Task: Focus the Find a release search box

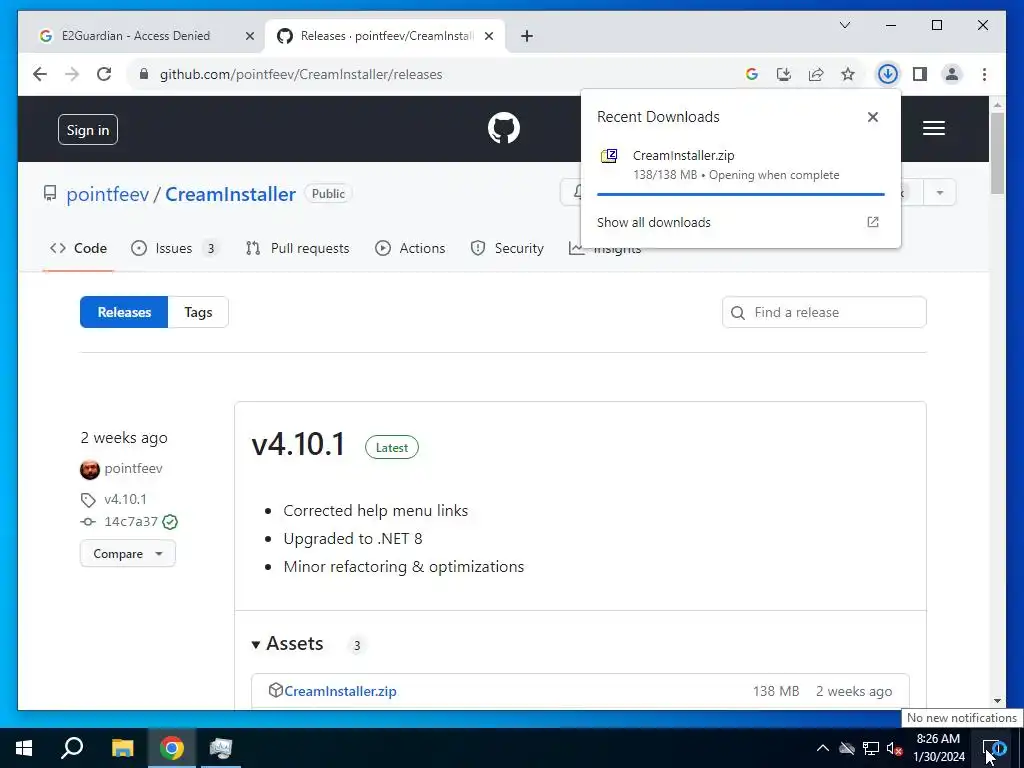Action: point(824,312)
